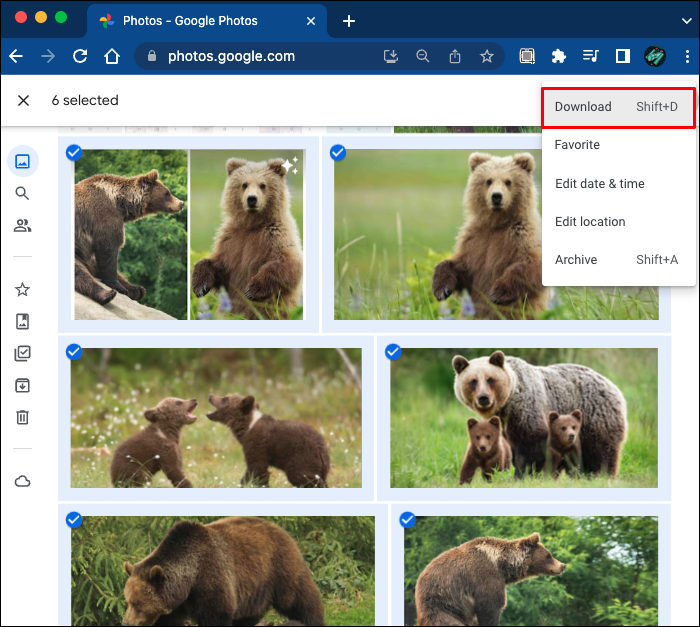Open Albums icon in sidebar
Screen dimensions: 700x627
[22, 322]
